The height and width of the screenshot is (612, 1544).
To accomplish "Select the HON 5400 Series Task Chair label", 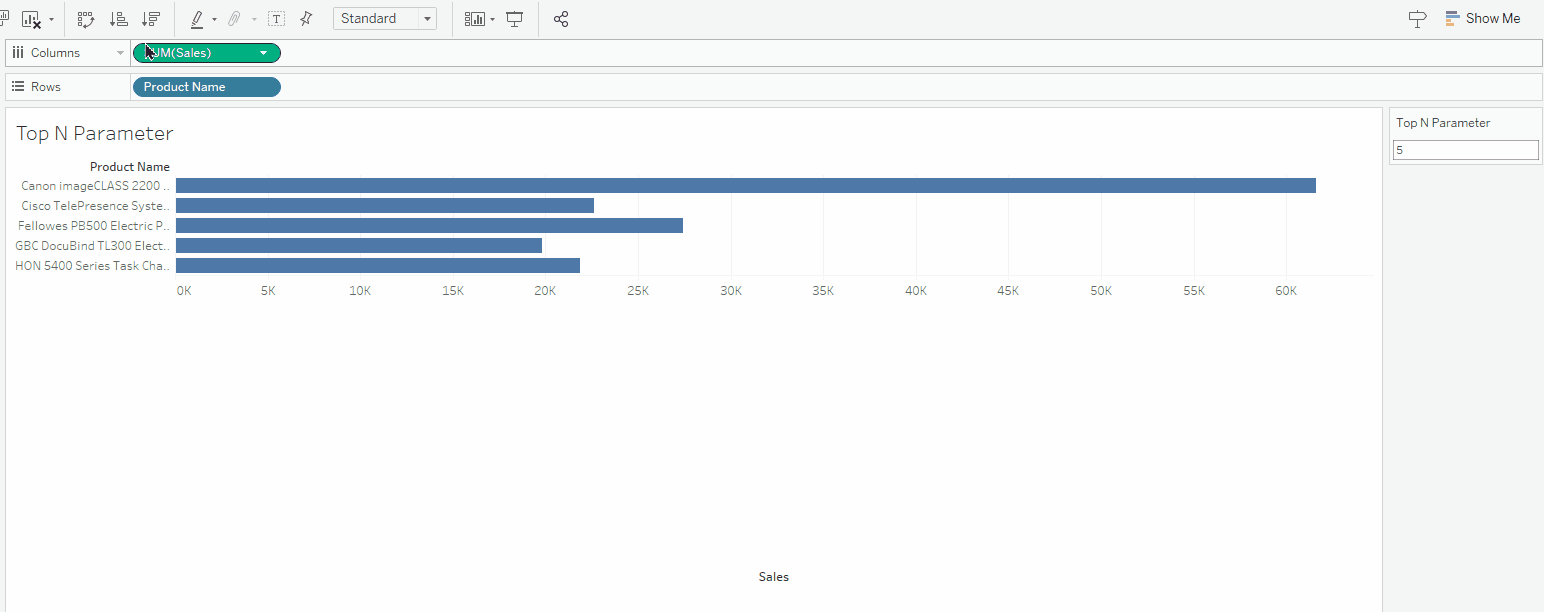I will (x=93, y=266).
